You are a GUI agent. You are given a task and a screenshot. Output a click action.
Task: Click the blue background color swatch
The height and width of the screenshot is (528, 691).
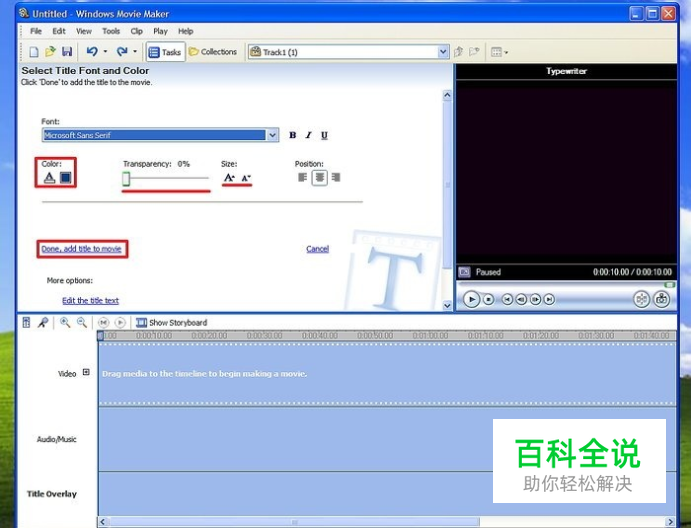point(66,178)
